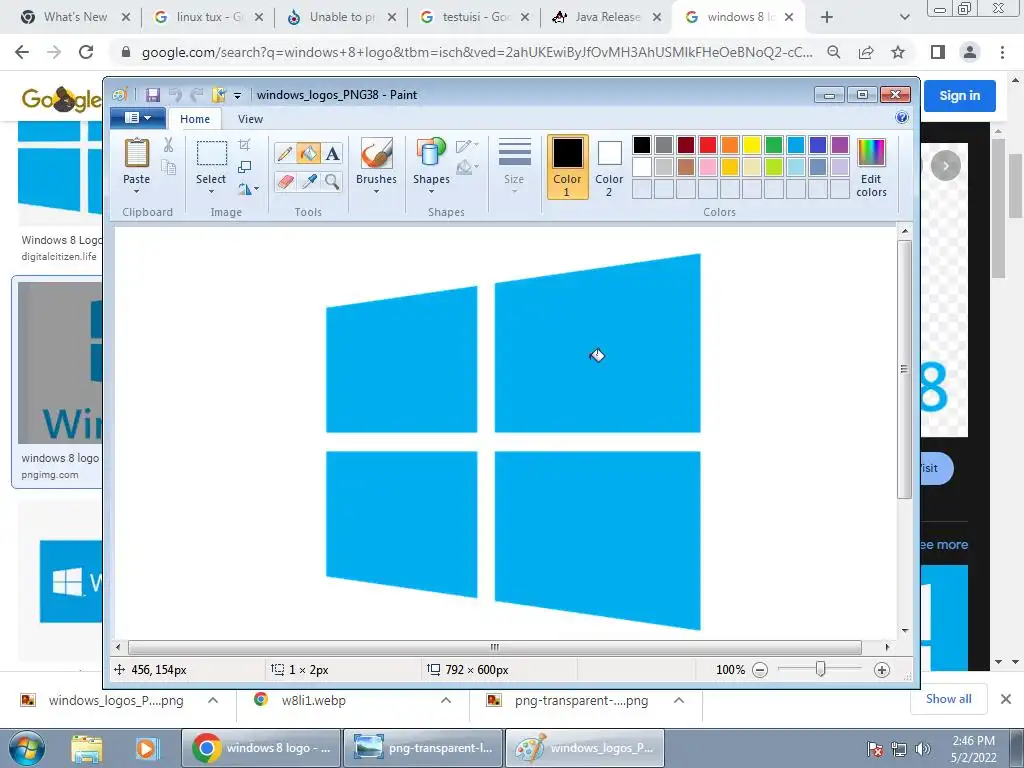This screenshot has width=1024, height=768.
Task: Click the volume speaker tray icon
Action: pyautogui.click(x=922, y=749)
